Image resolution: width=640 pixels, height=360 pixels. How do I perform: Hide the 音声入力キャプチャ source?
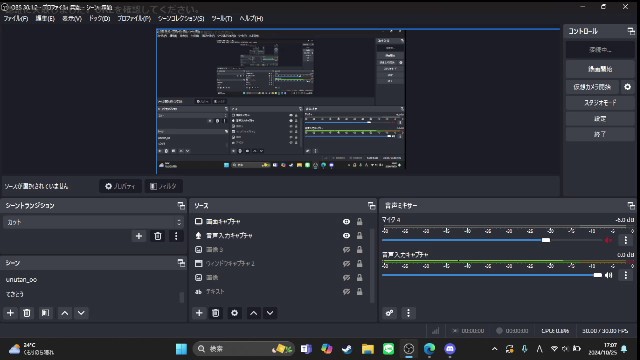(x=346, y=236)
